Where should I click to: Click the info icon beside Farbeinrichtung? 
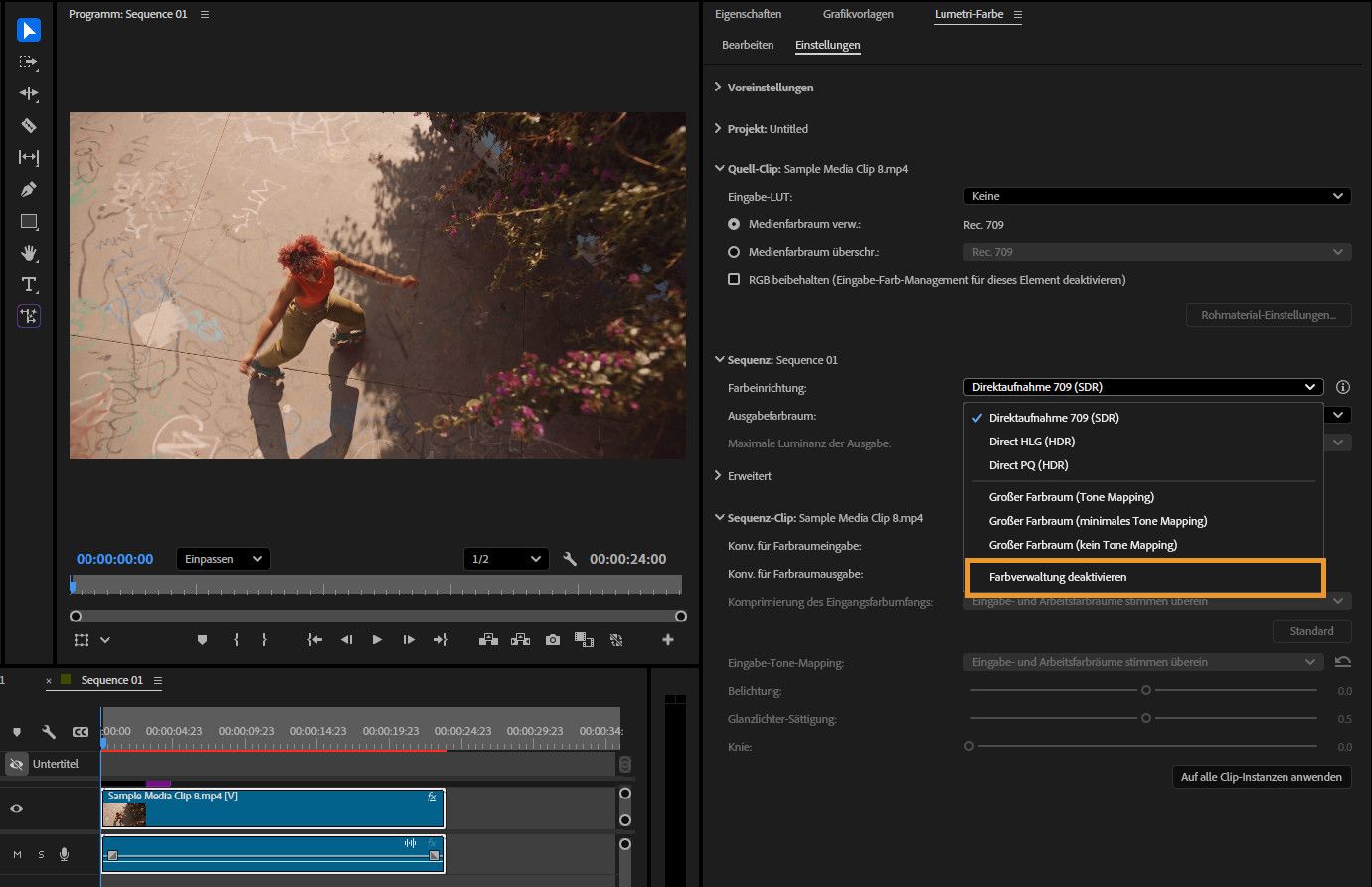[x=1342, y=387]
